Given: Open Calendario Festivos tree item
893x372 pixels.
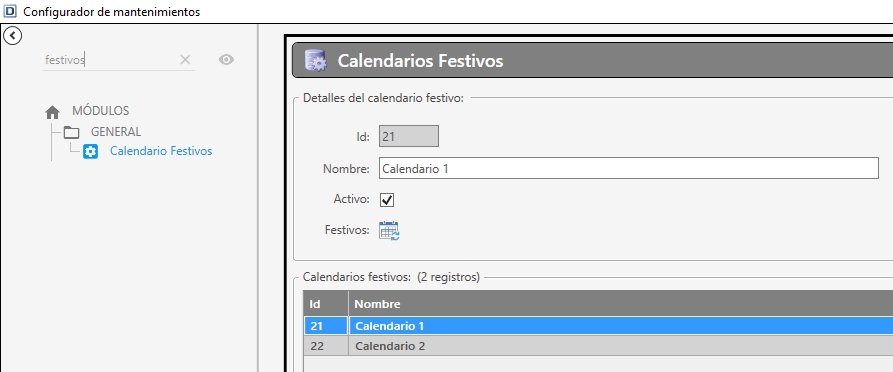Looking at the screenshot, I should pos(161,151).
